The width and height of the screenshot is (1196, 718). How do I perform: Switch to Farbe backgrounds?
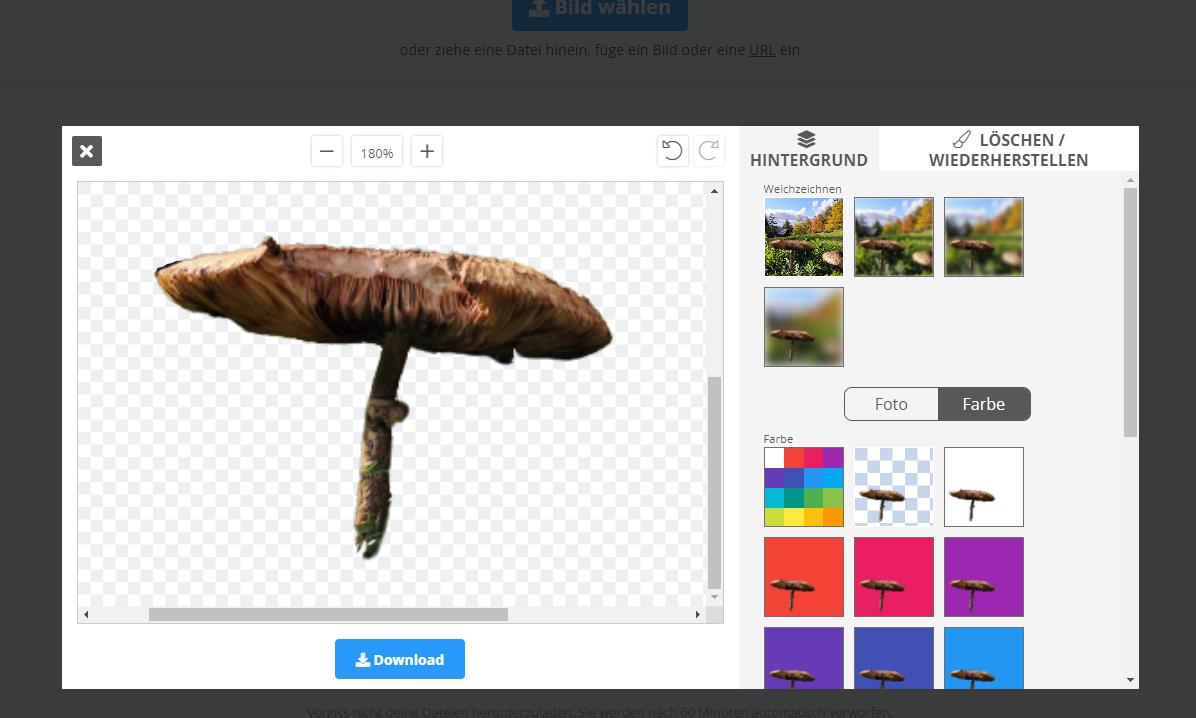click(x=984, y=404)
